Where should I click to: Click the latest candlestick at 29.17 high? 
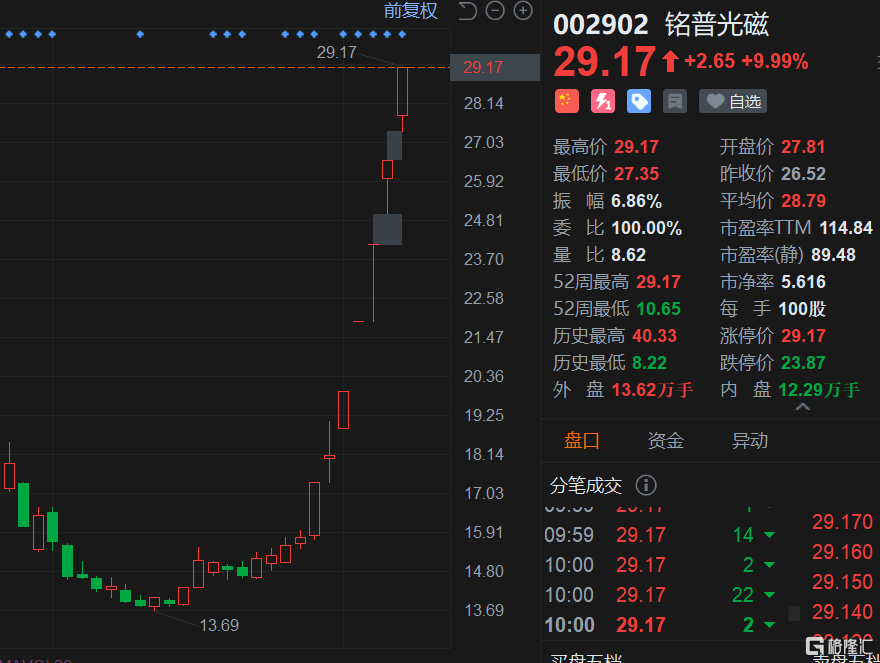[402, 92]
